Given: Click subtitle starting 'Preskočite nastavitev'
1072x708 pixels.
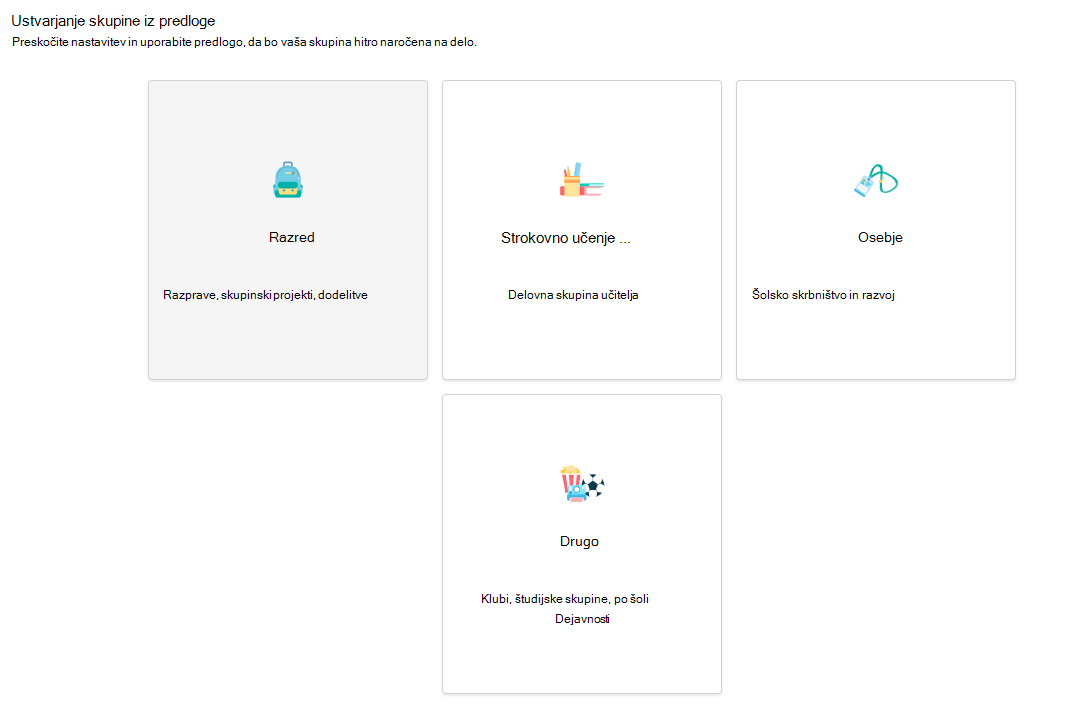Looking at the screenshot, I should pos(244,42).
